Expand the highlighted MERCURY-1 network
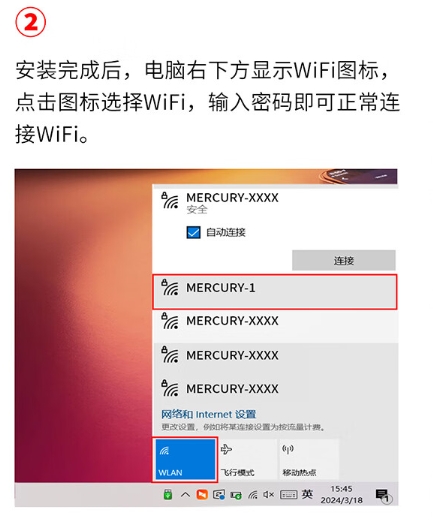Viewport: 433px width, 522px height. (275, 292)
